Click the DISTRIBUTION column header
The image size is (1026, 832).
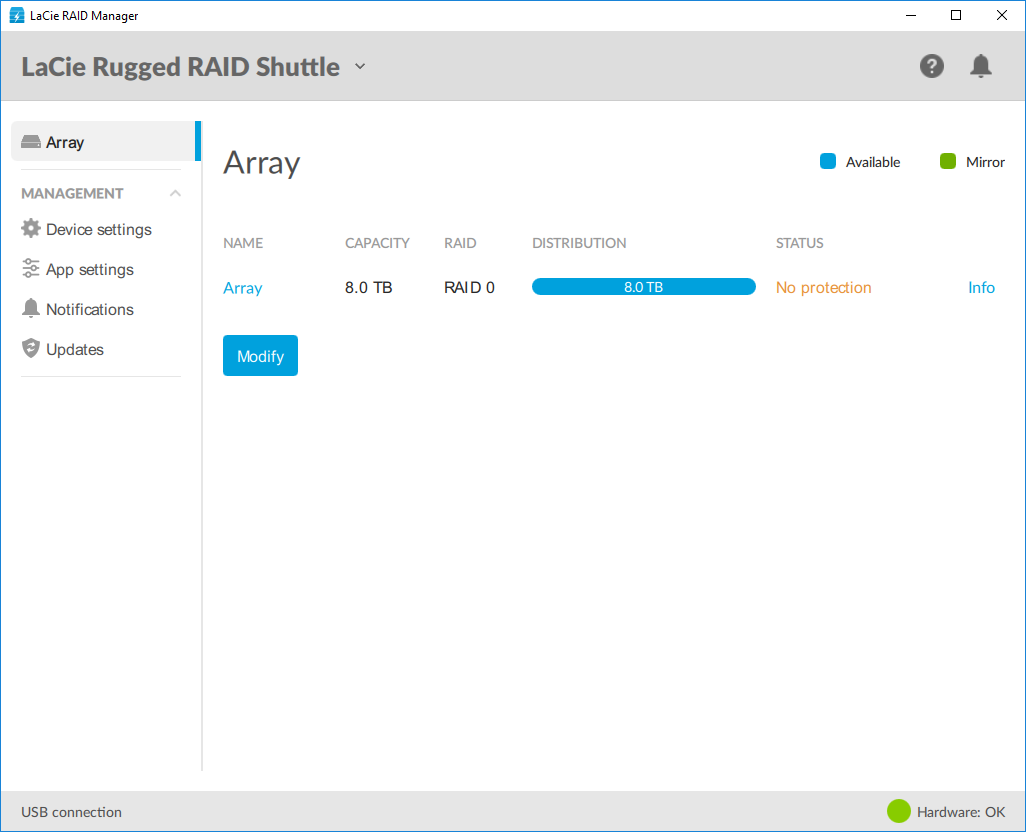tap(579, 243)
